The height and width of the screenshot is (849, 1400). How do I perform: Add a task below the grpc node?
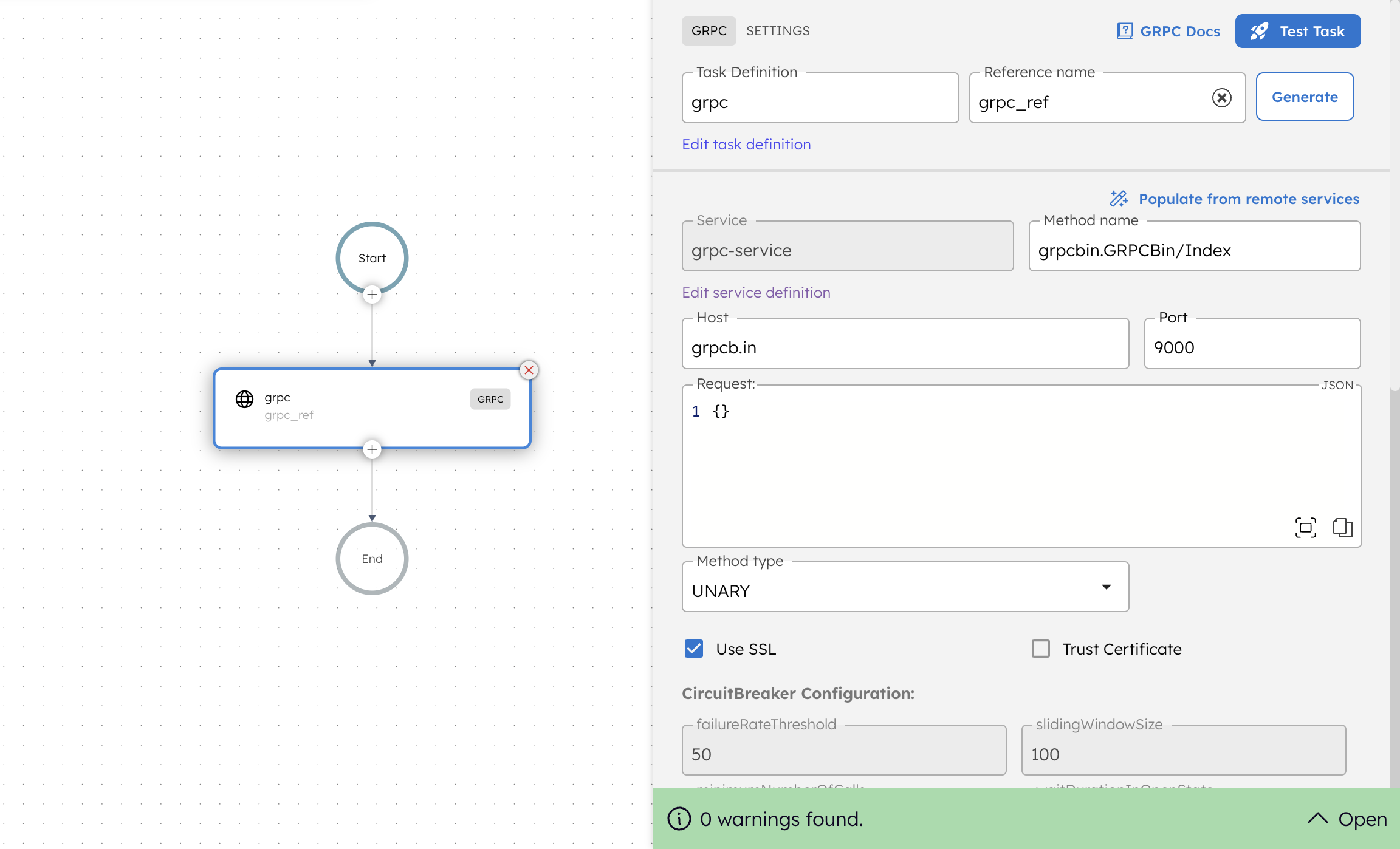click(x=372, y=449)
